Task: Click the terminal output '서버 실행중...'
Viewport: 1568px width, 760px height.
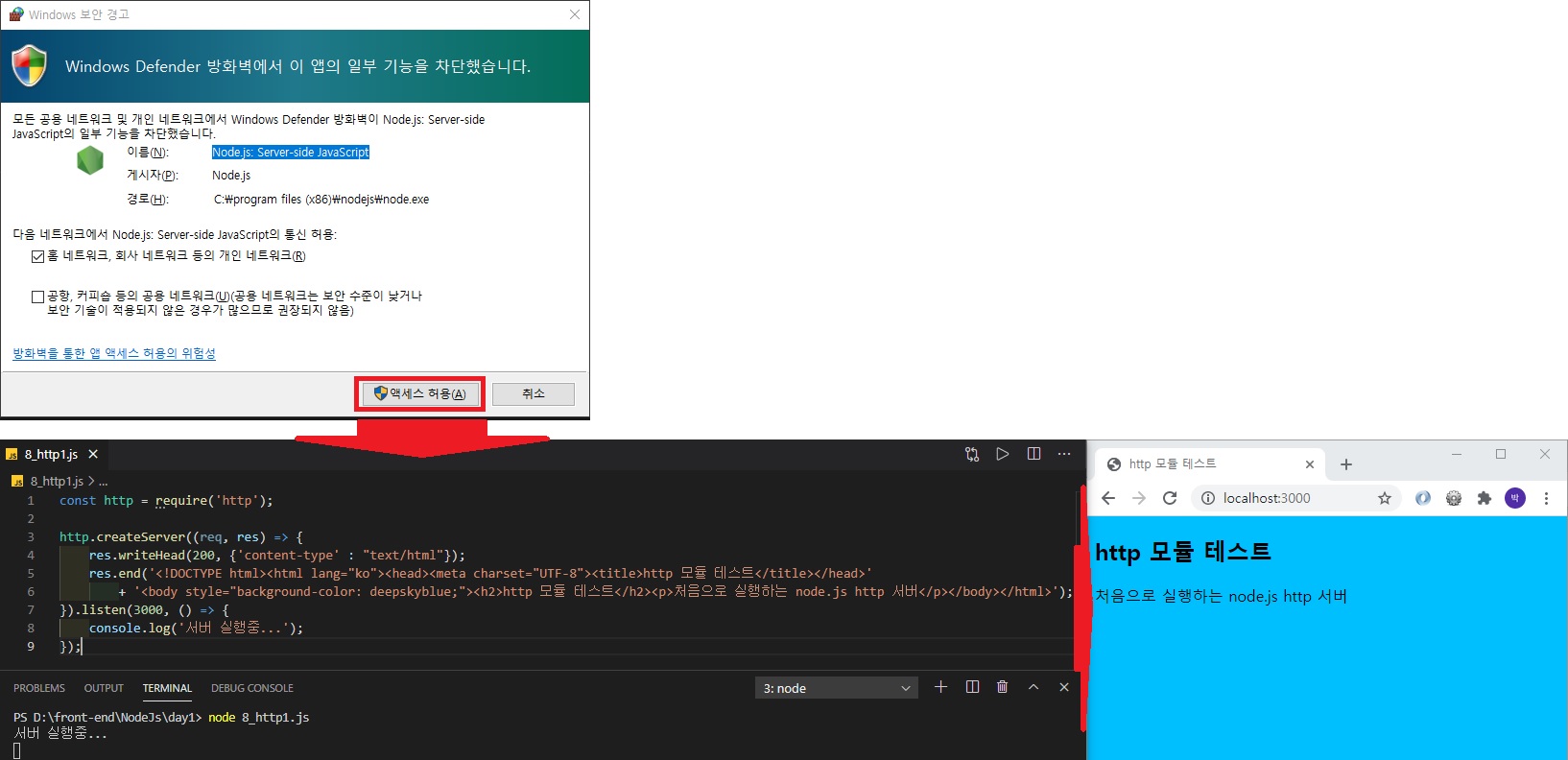Action: [x=60, y=733]
